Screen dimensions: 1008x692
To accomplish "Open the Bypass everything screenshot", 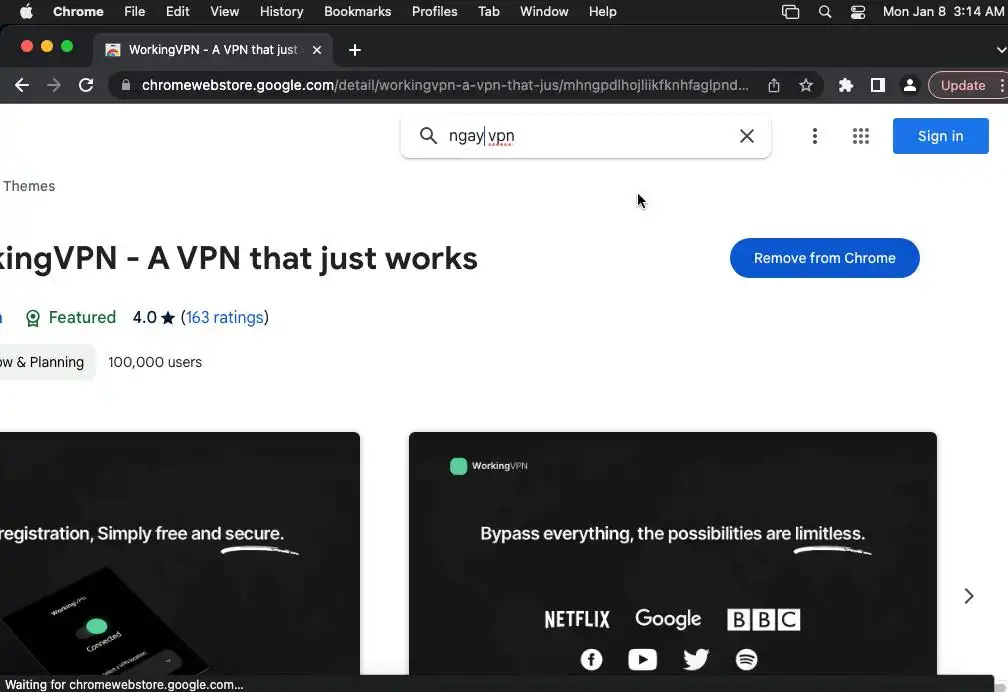I will coord(672,554).
